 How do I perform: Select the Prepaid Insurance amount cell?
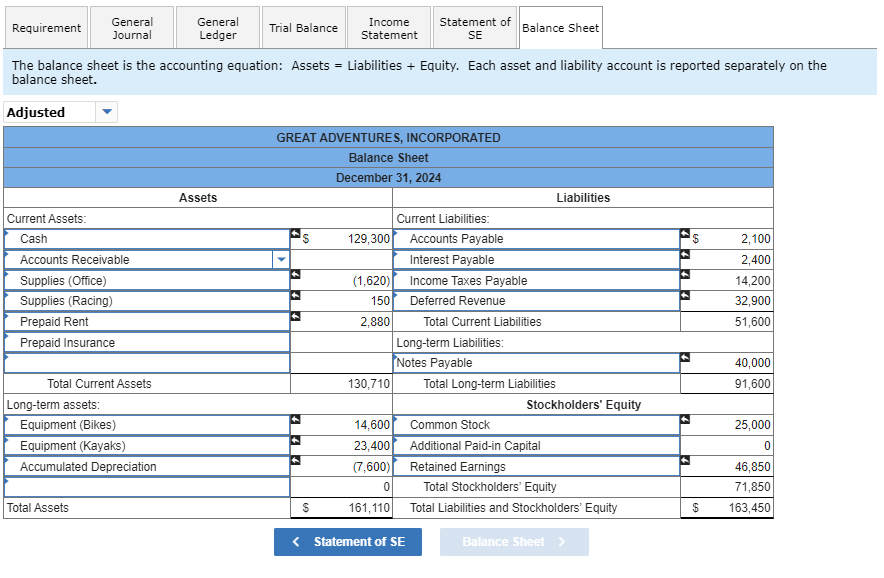pyautogui.click(x=340, y=341)
